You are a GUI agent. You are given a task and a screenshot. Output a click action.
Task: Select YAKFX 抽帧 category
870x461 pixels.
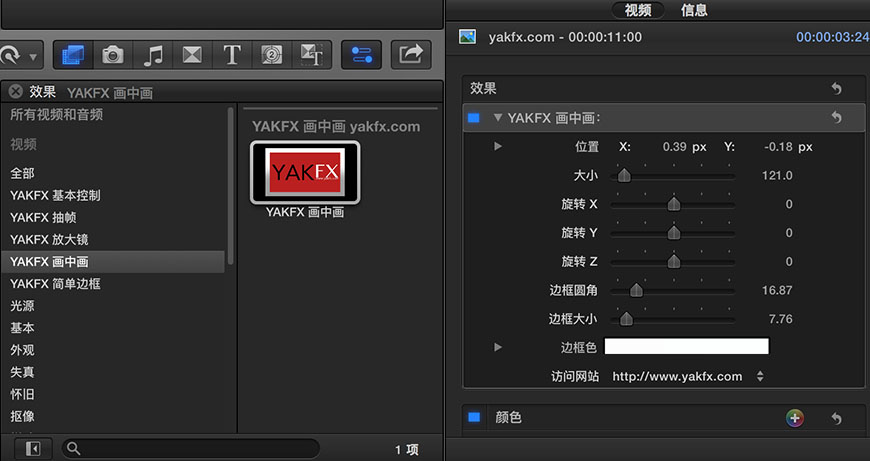[x=43, y=217]
